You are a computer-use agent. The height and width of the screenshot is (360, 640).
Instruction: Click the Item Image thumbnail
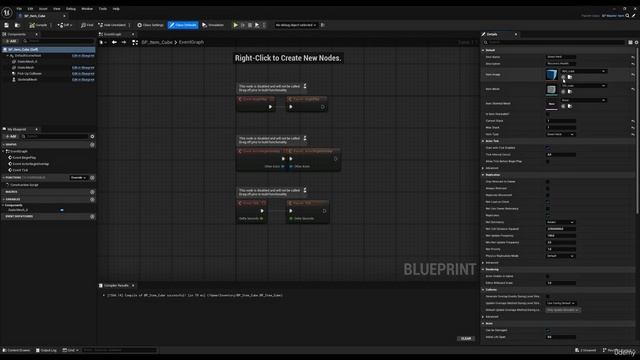551,74
